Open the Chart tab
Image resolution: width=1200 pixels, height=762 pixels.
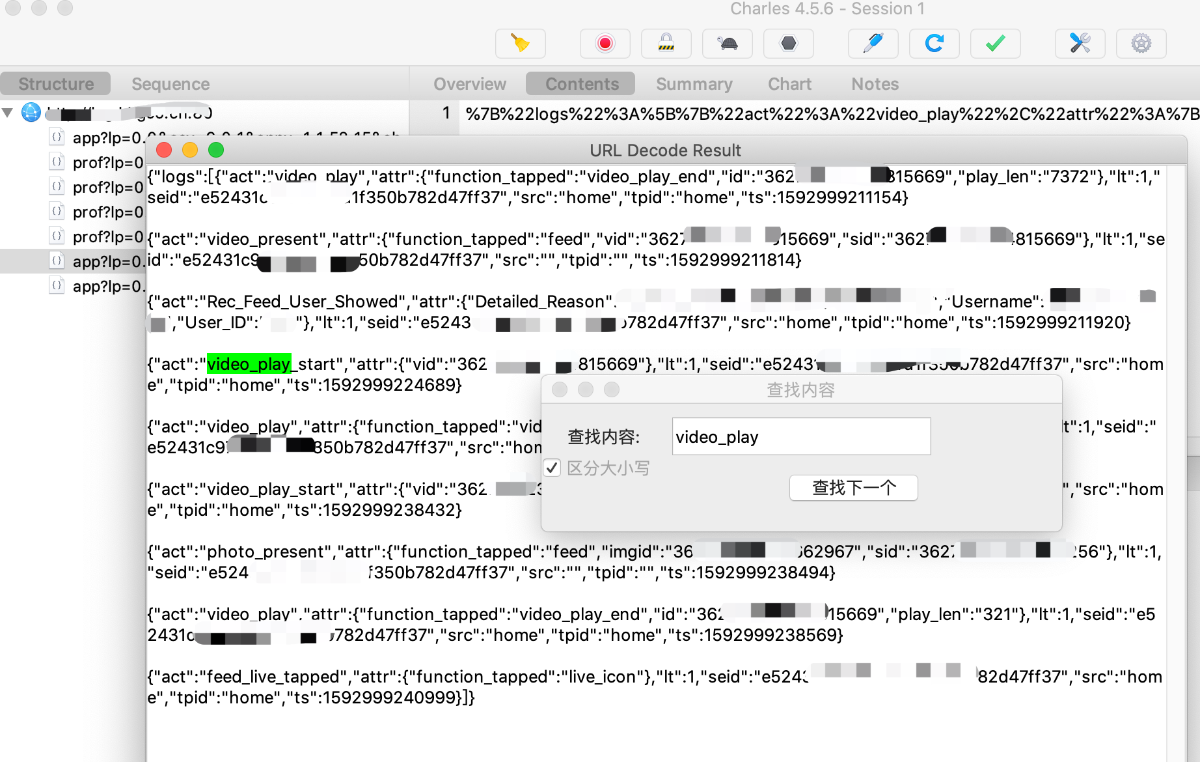790,84
